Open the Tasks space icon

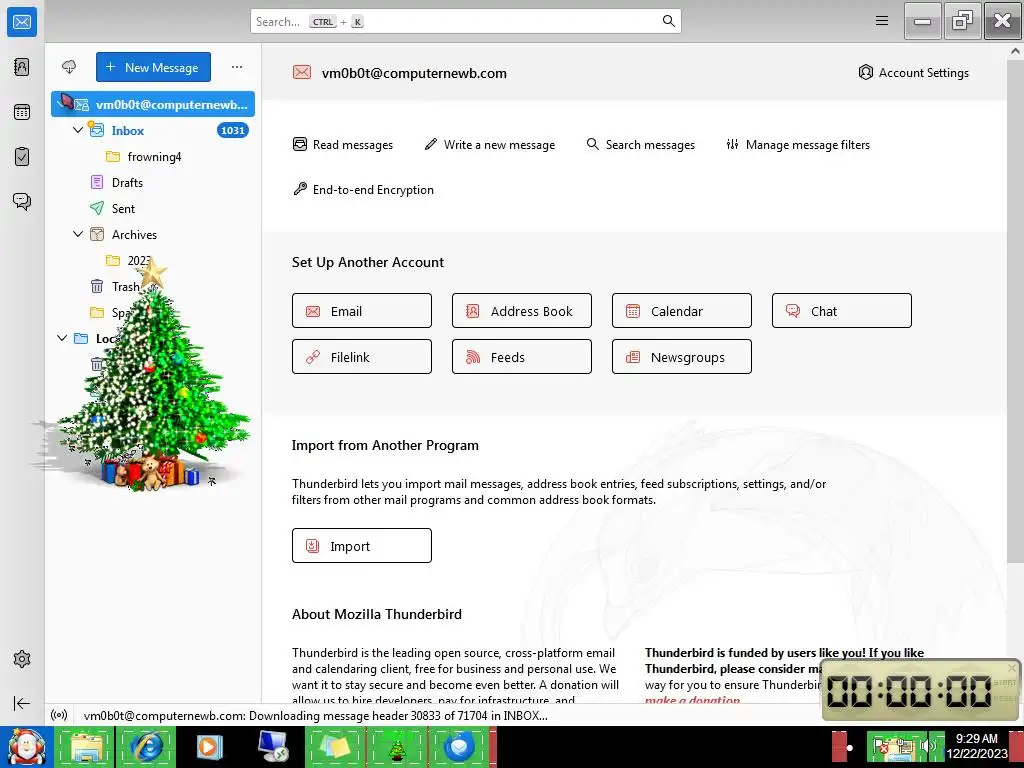[22, 157]
